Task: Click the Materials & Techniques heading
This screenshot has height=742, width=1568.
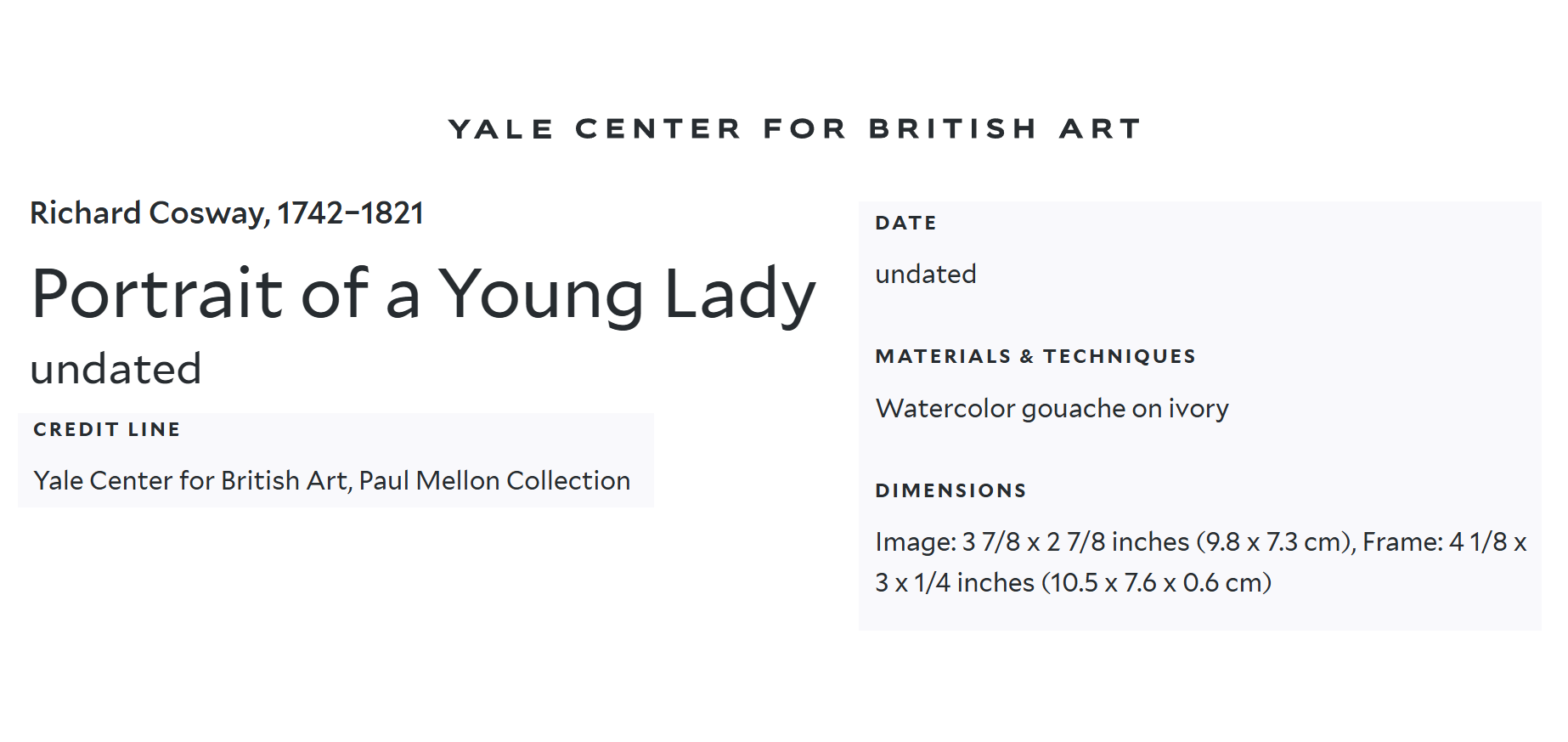Action: tap(1035, 357)
